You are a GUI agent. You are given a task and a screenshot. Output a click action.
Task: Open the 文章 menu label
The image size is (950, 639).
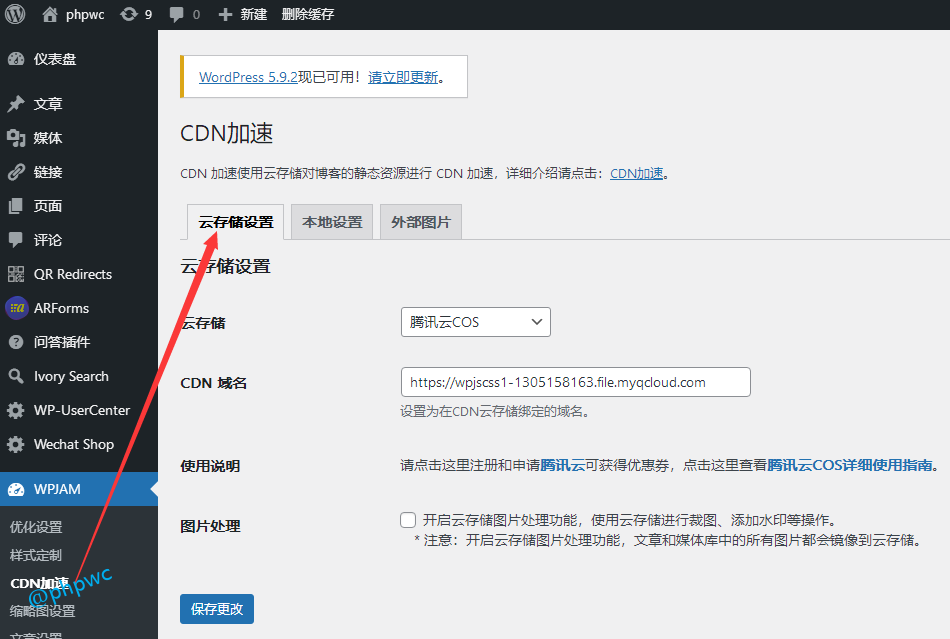click(48, 104)
